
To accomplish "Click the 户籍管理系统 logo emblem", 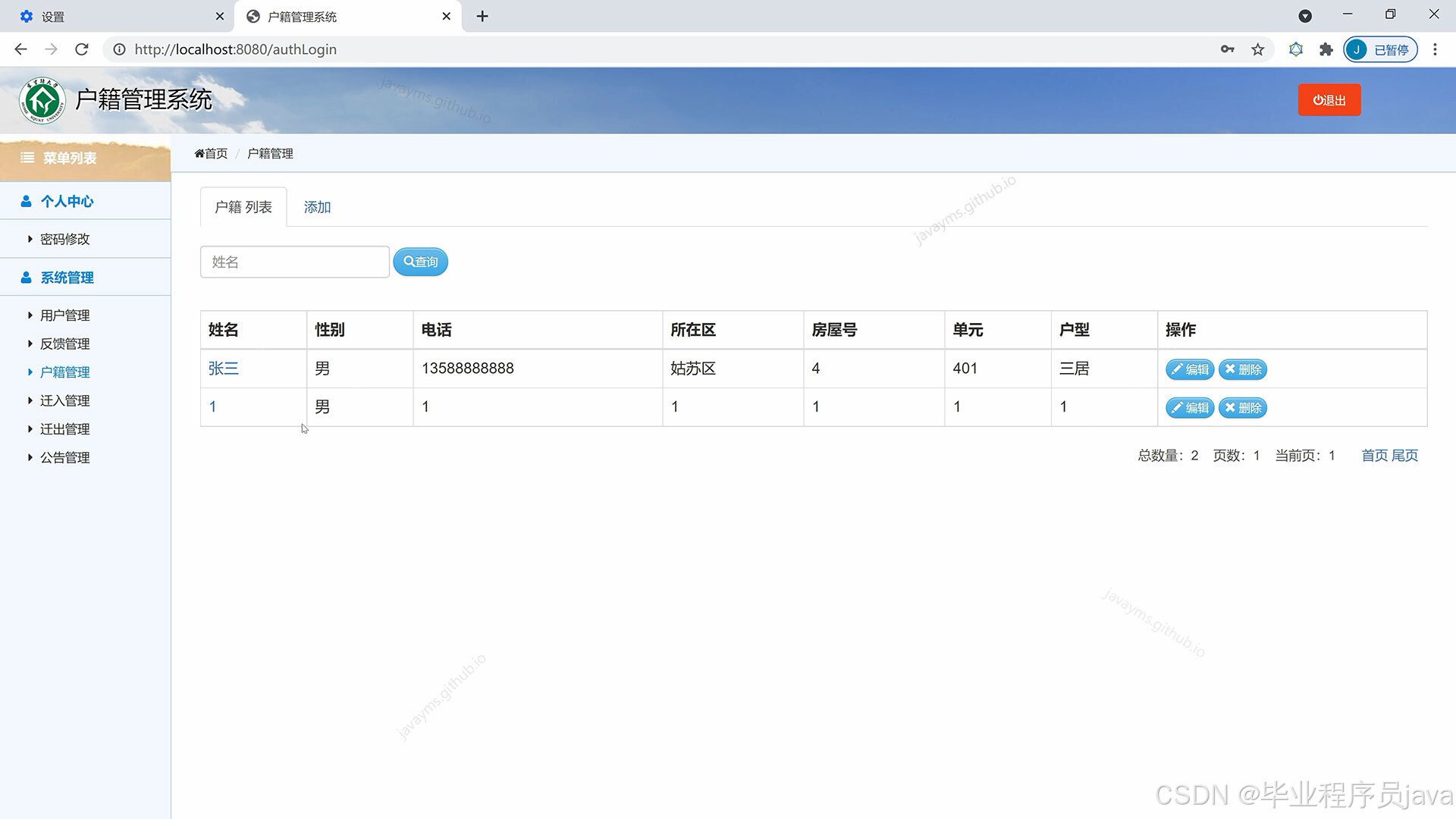I will pos(42,100).
